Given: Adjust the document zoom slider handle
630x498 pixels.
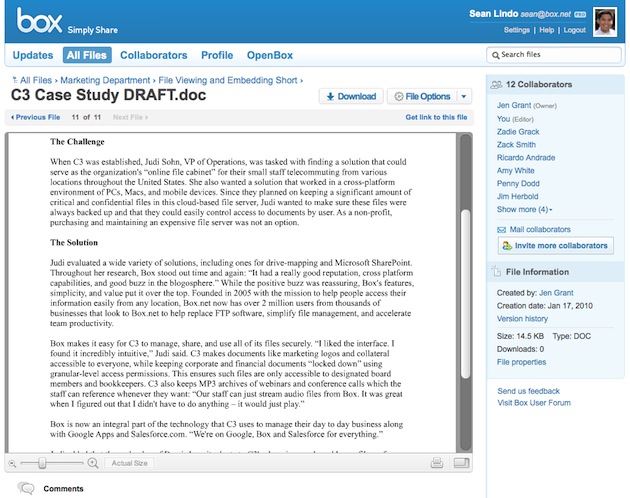Looking at the screenshot, I should [x=42, y=463].
